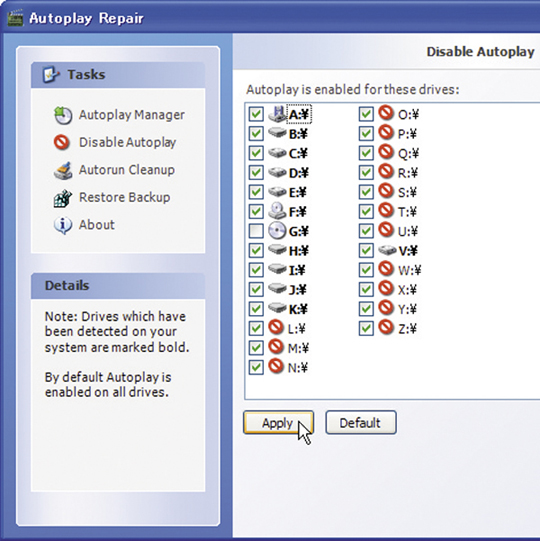Open the Autorun Cleanup task
The height and width of the screenshot is (541, 540).
(127, 170)
